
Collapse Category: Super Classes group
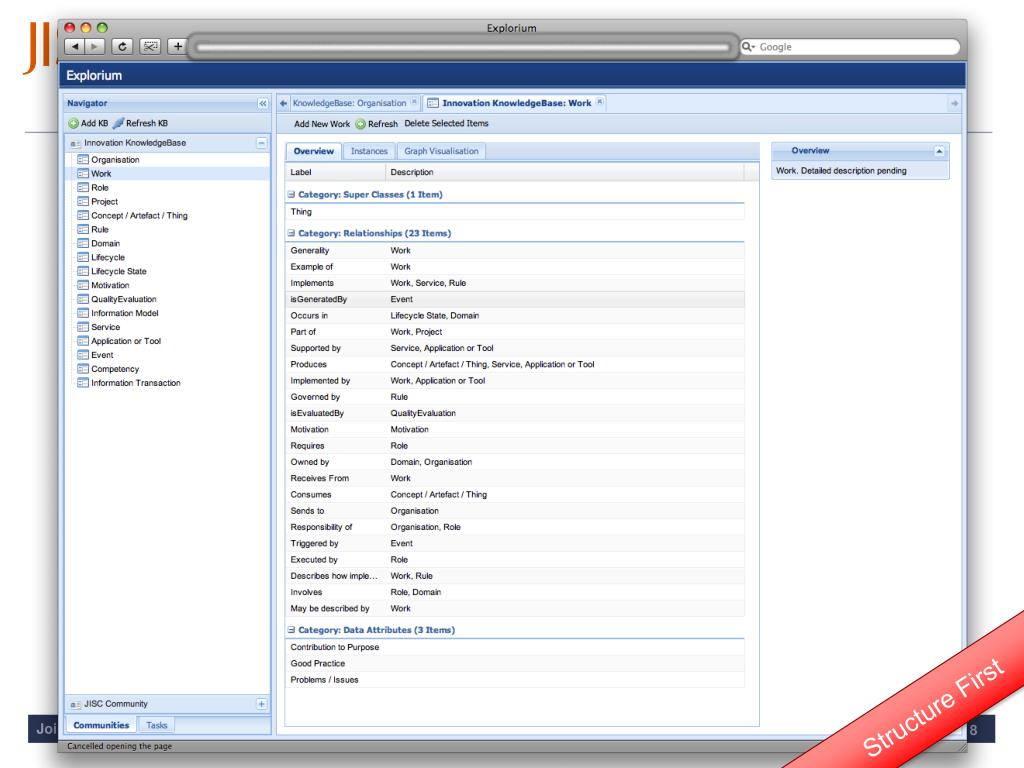[x=291, y=195]
